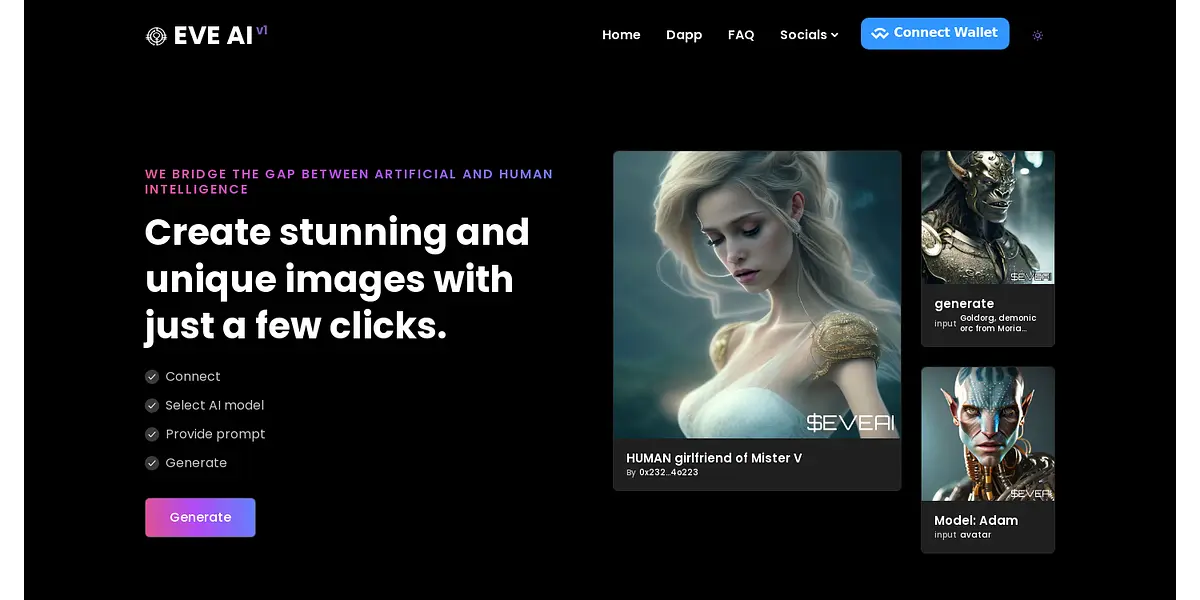Open the Goldorg demonic orc thumbnail
Viewport: 1200px width, 600px height.
click(x=987, y=217)
